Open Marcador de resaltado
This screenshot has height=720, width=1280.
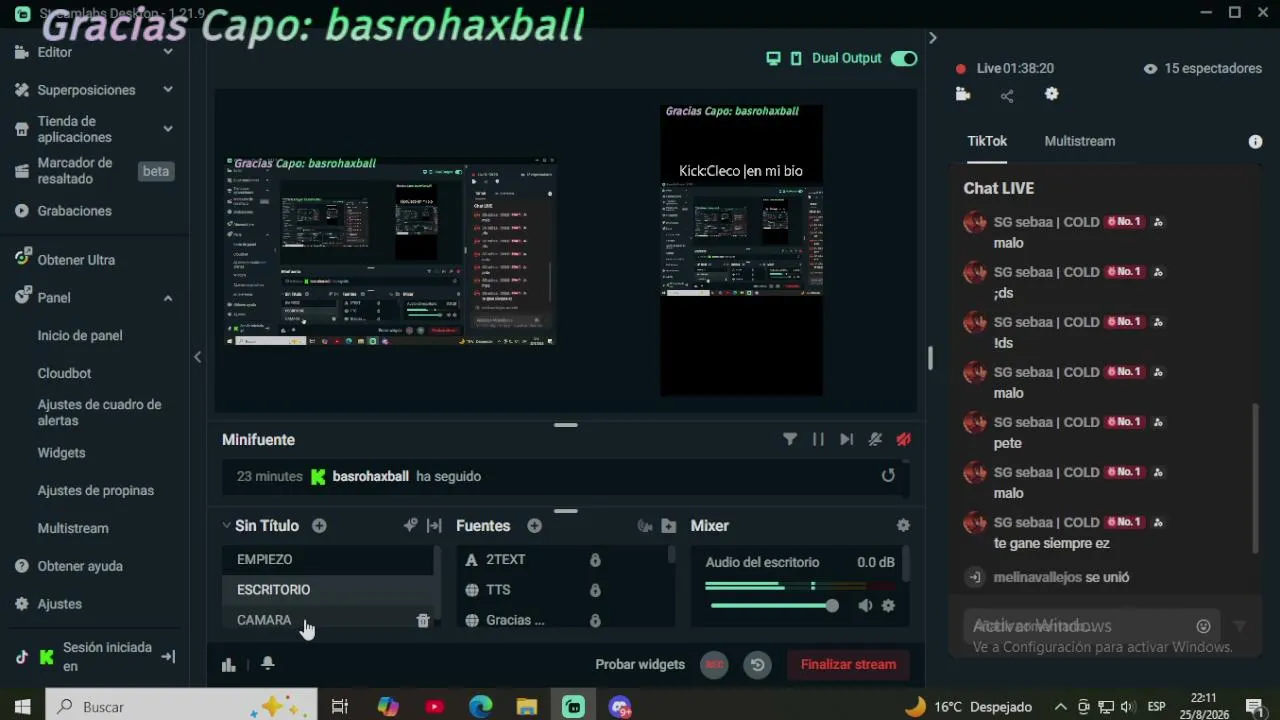pyautogui.click(x=75, y=171)
